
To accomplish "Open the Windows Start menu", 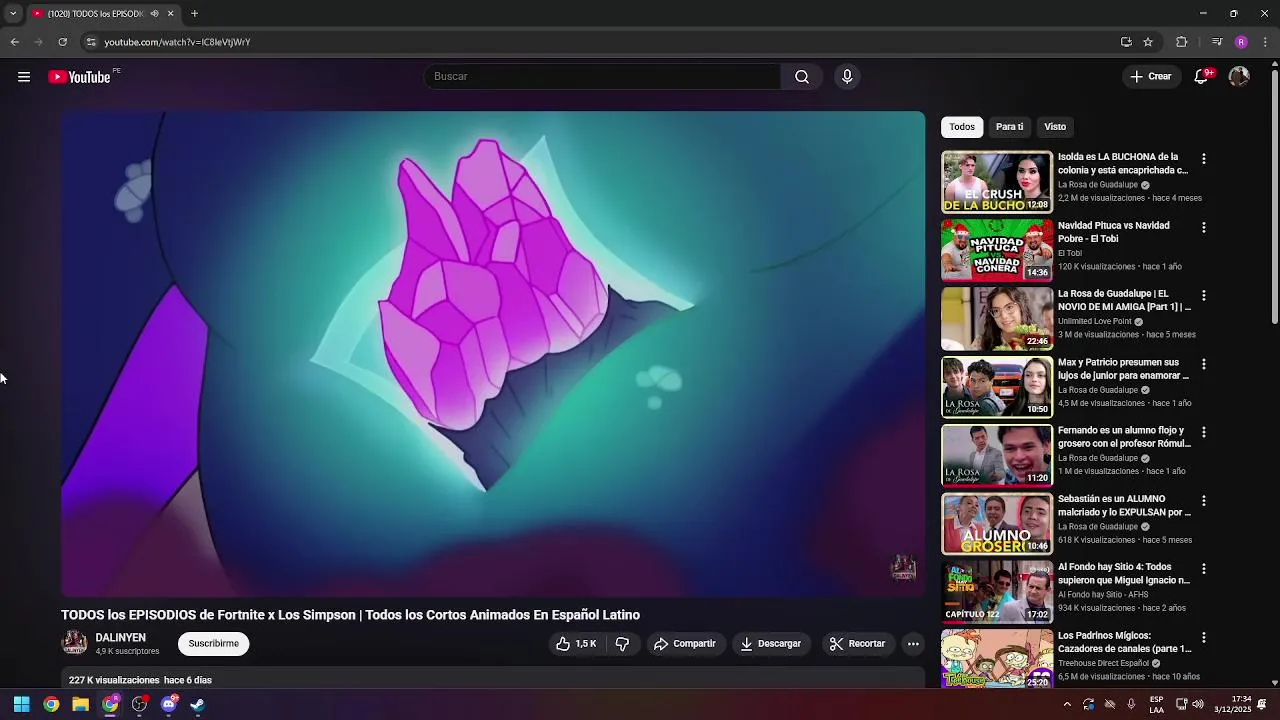I will [x=21, y=704].
